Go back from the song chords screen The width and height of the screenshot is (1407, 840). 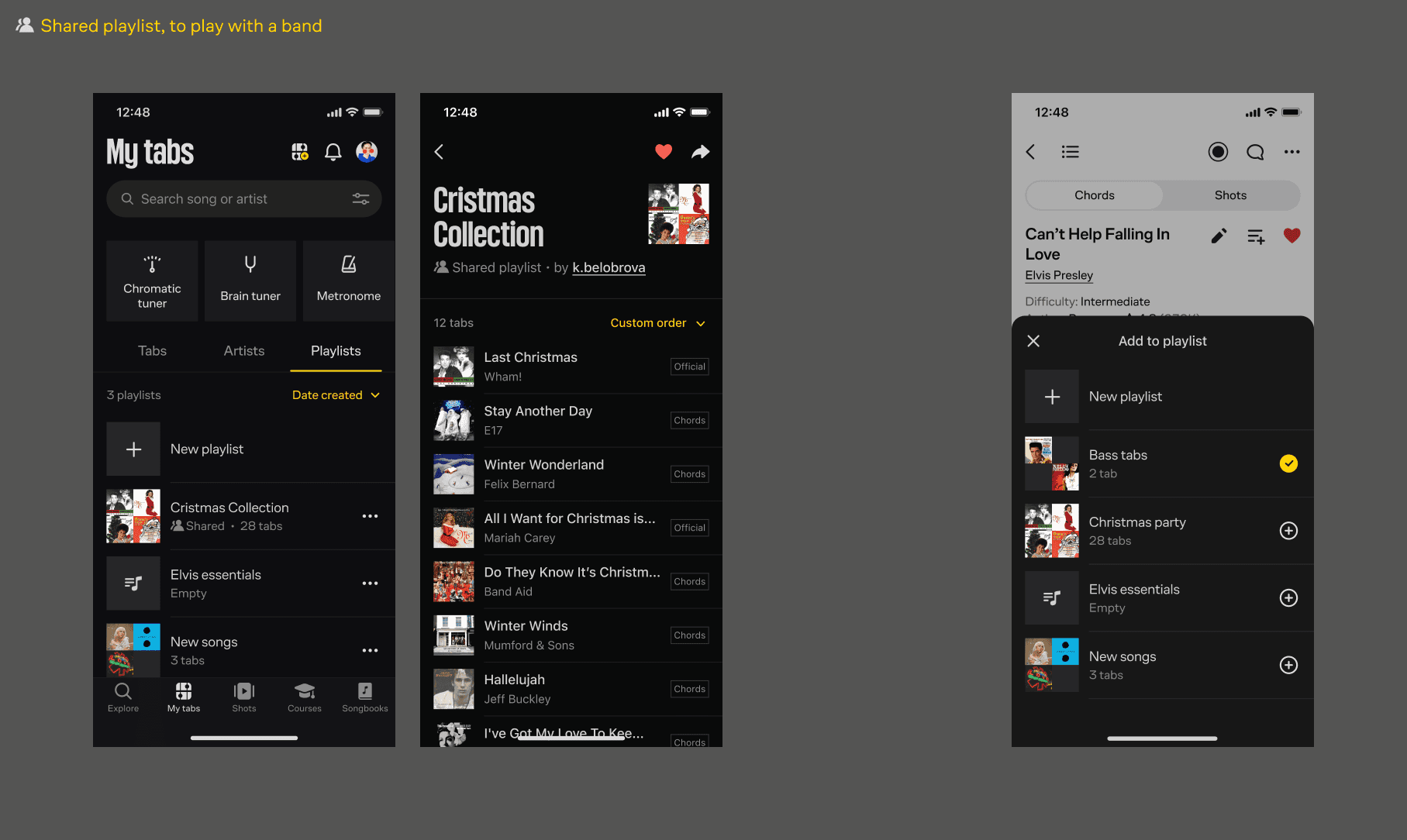1031,152
